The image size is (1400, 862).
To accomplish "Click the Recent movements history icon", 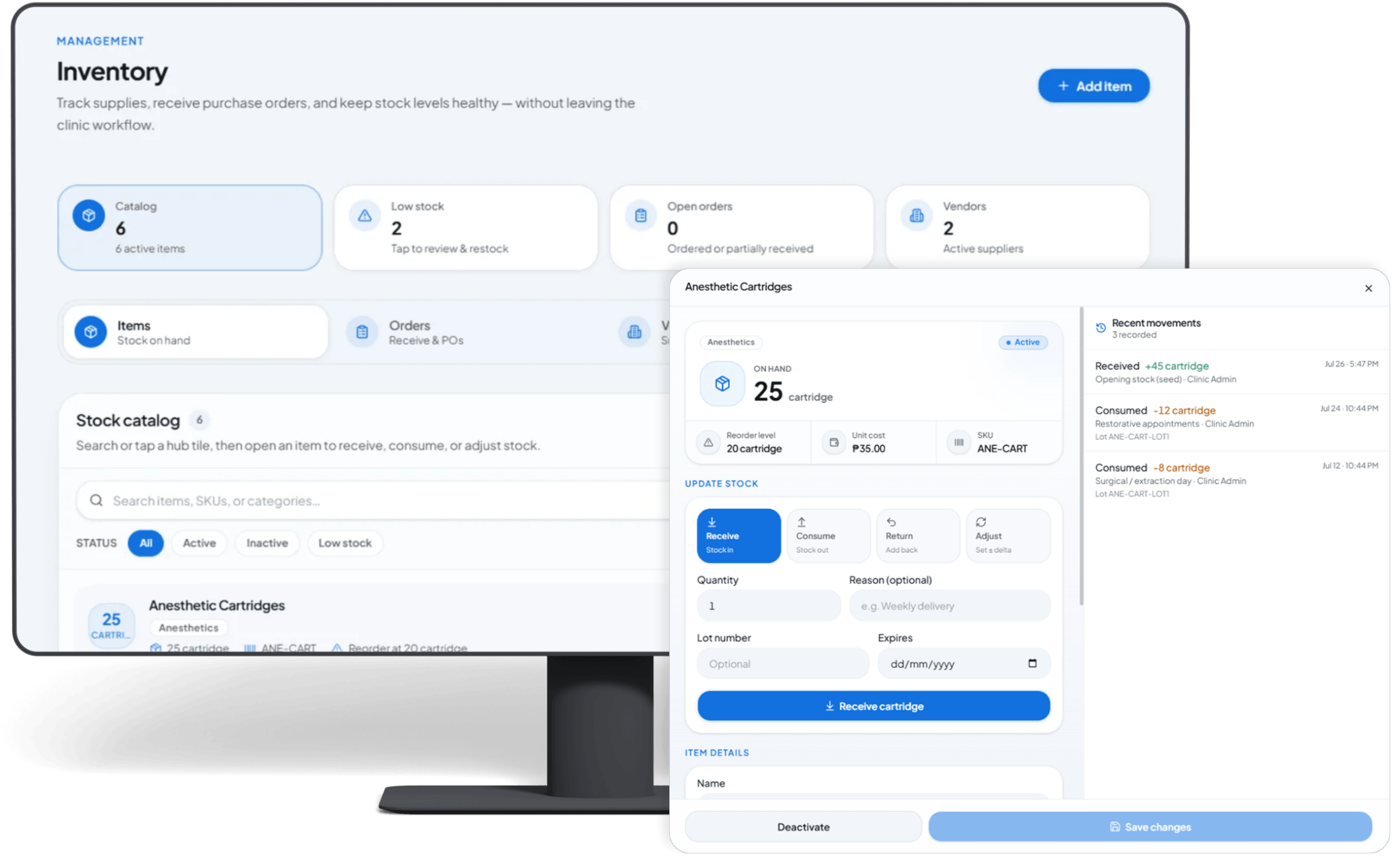I will pyautogui.click(x=1100, y=327).
